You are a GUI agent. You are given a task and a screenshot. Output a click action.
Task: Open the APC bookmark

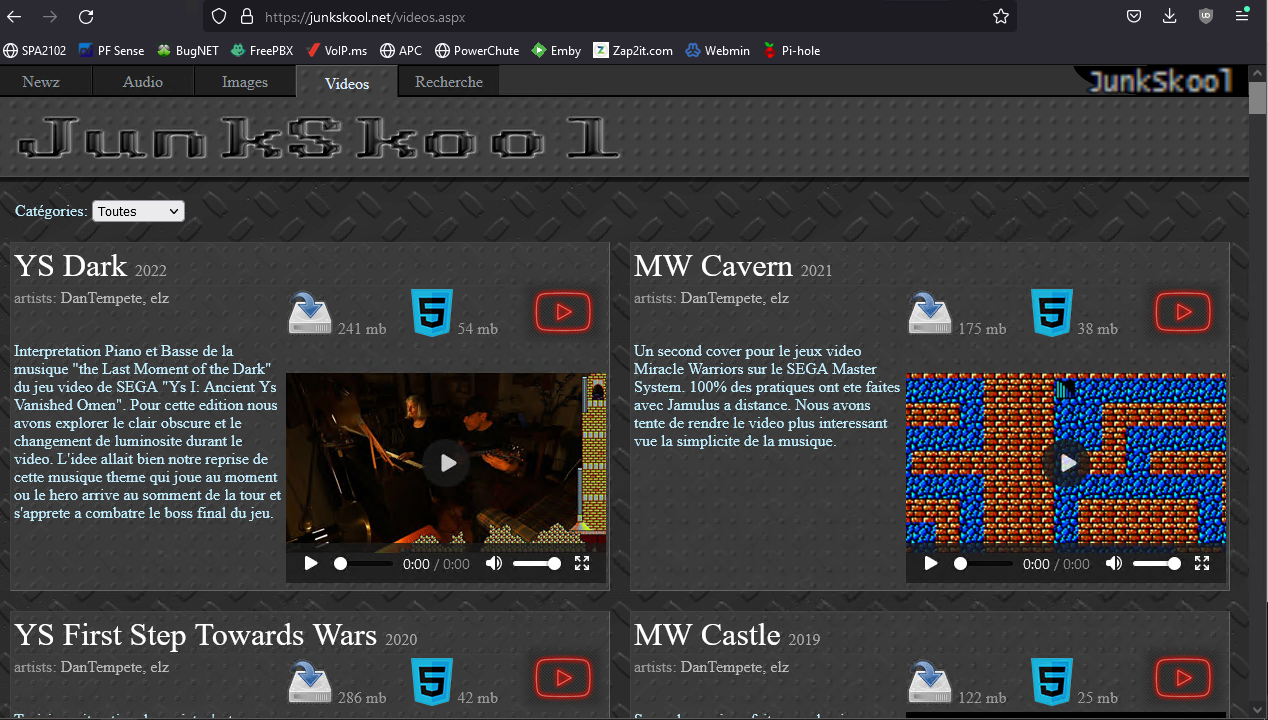click(401, 50)
